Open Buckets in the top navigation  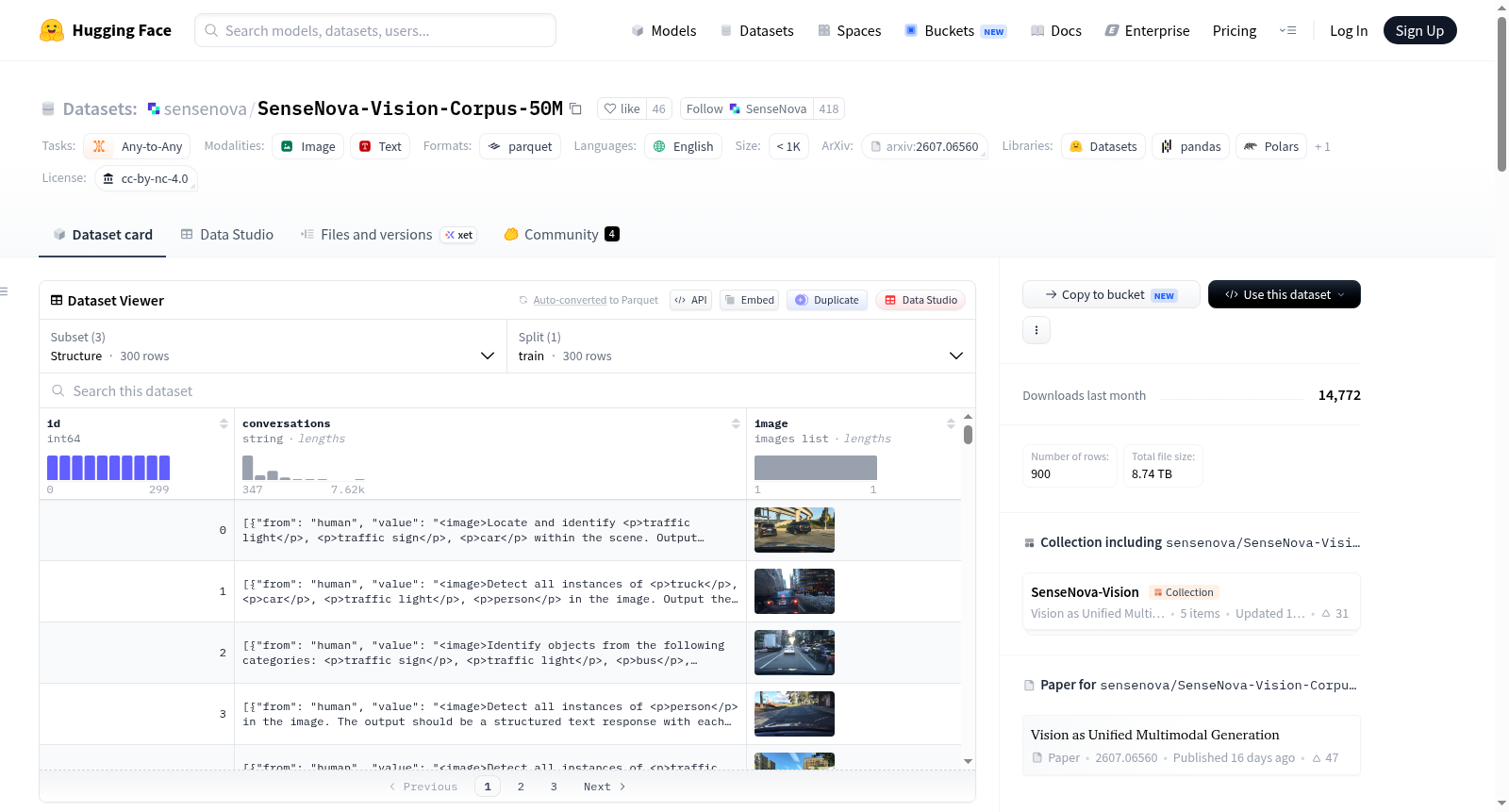(955, 30)
